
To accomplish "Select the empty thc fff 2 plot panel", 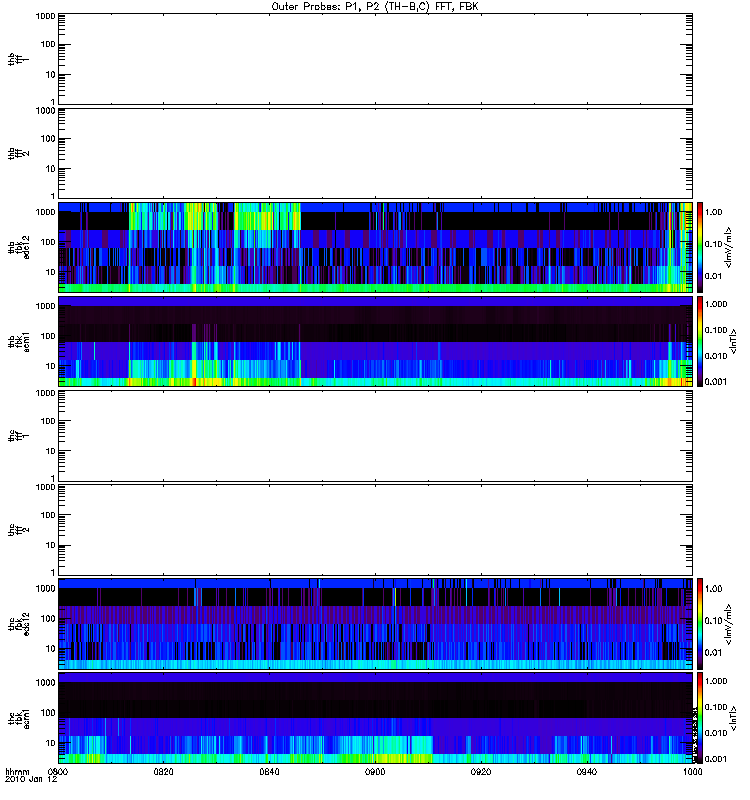I will (x=375, y=530).
